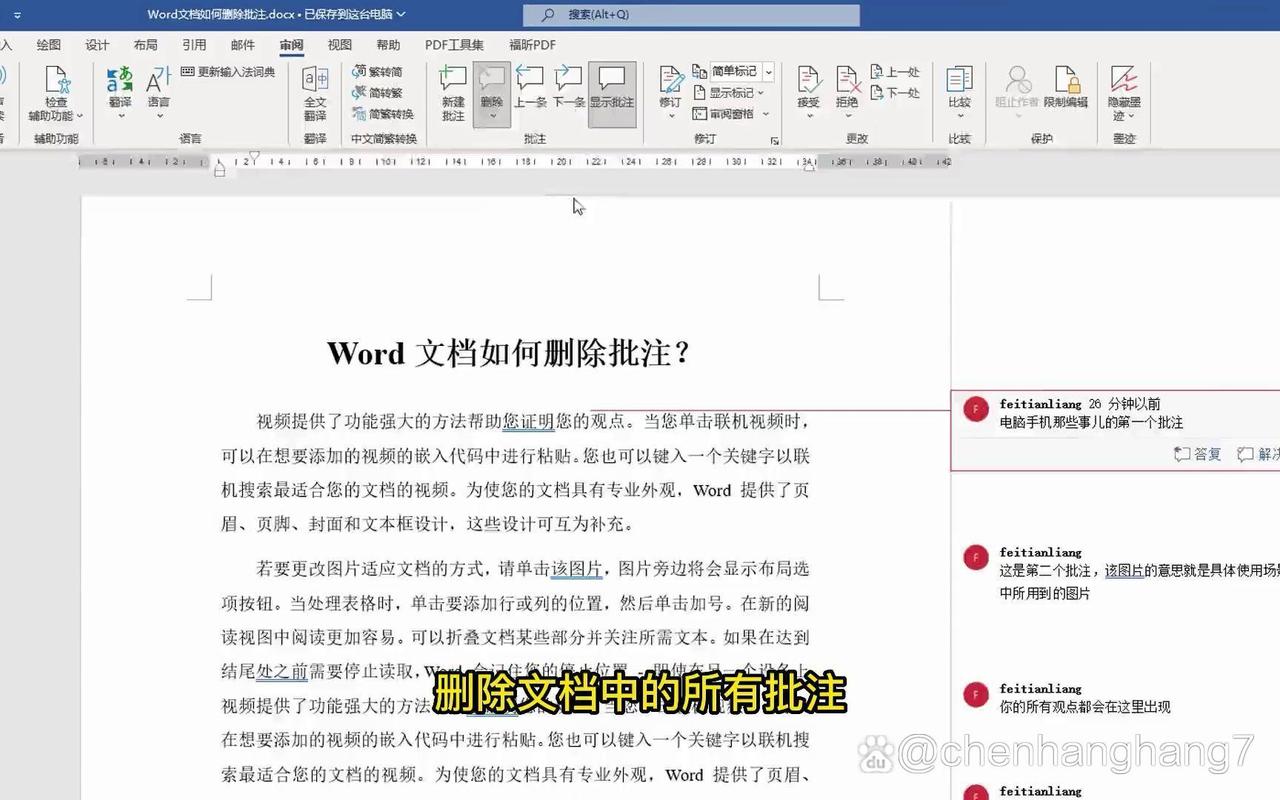Click the right indent marker on ruler
The width and height of the screenshot is (1280, 800).
click(x=809, y=168)
